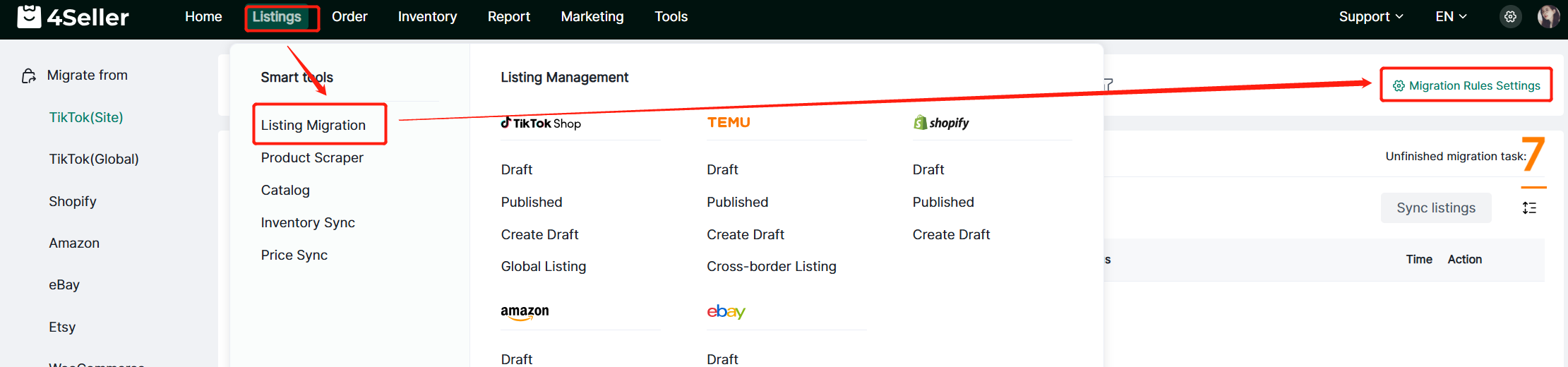
Task: Click the user profile avatar
Action: tap(1548, 16)
